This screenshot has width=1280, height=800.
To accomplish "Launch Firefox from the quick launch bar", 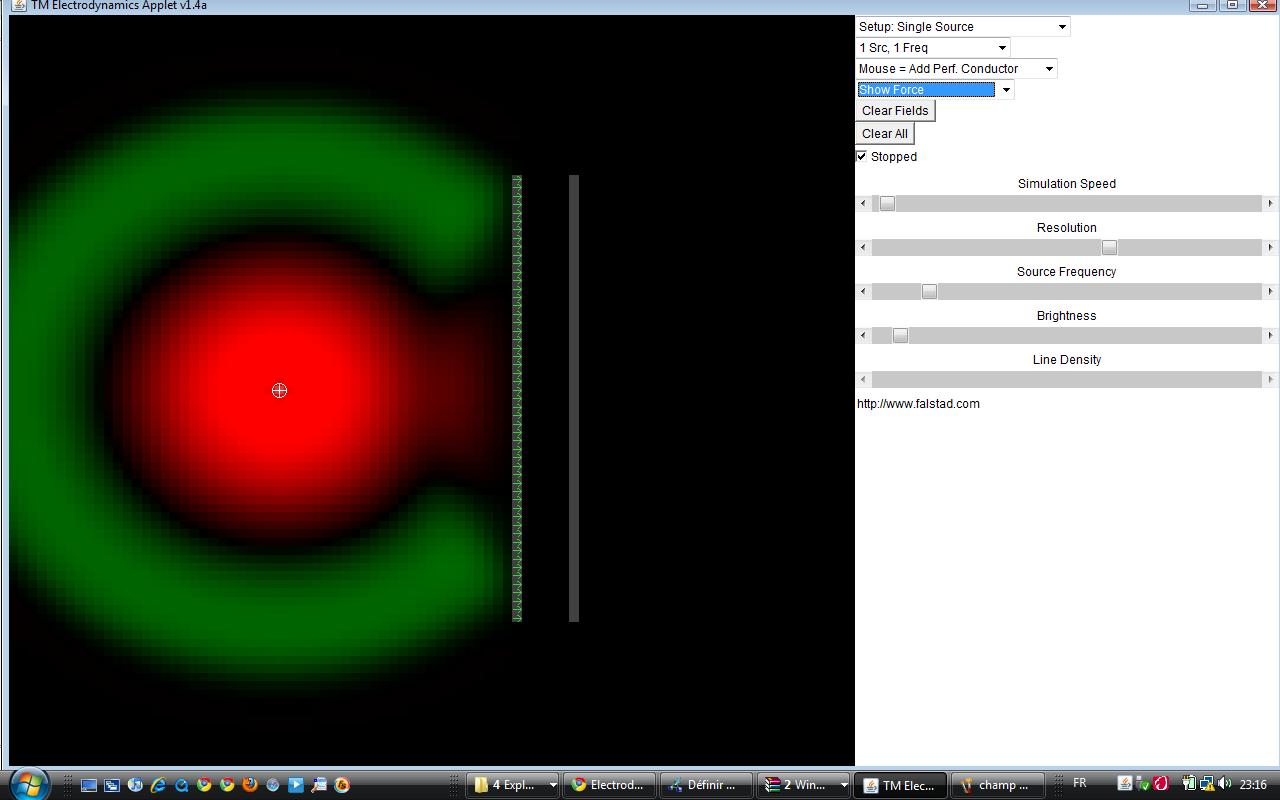I will point(250,785).
